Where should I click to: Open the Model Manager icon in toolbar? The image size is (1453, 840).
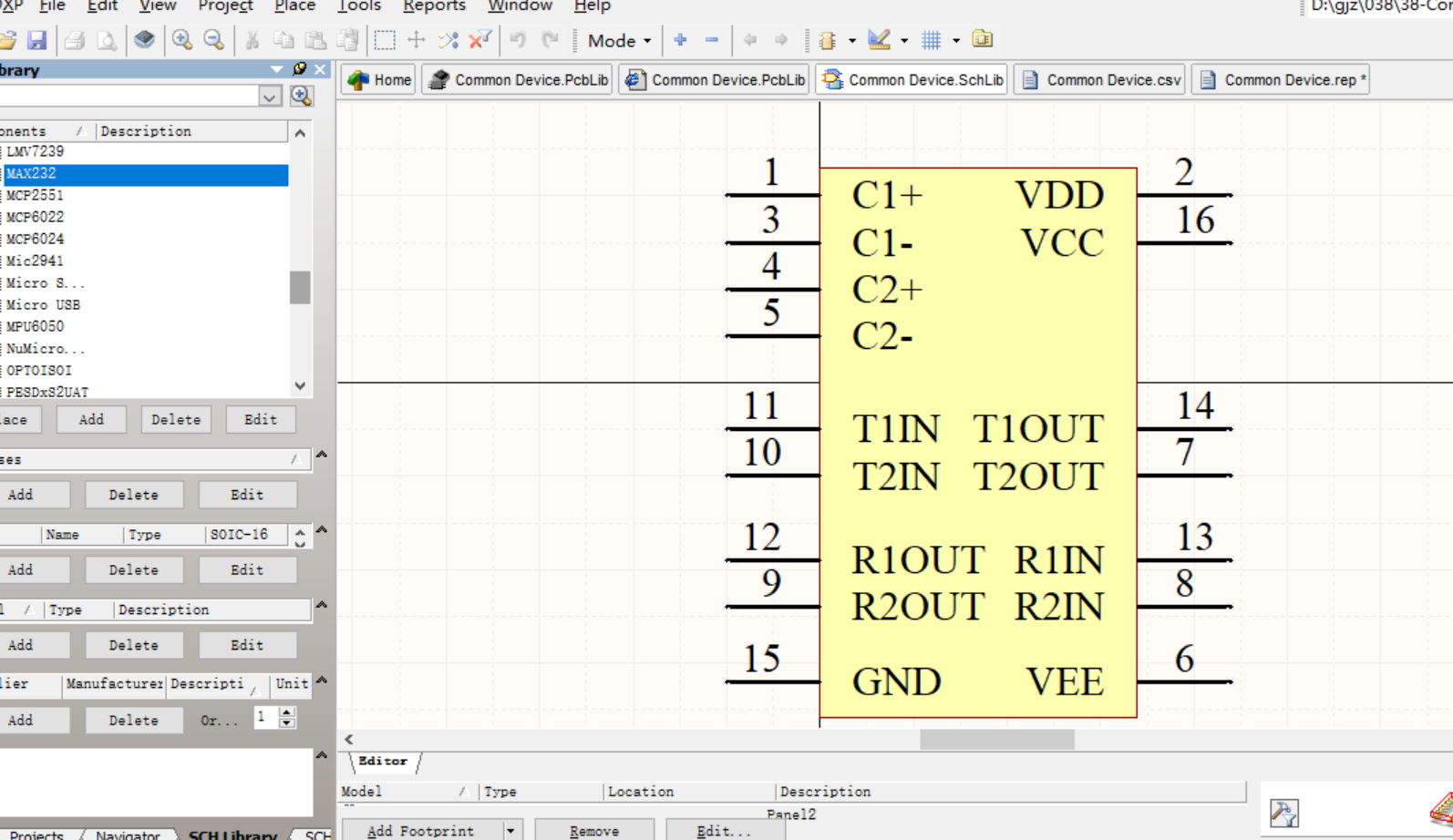pos(983,40)
